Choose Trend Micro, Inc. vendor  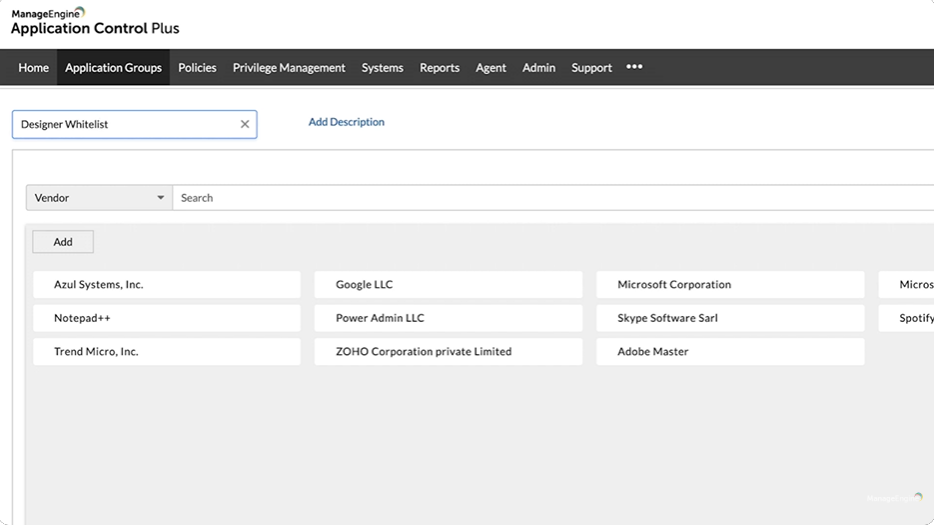(x=167, y=351)
